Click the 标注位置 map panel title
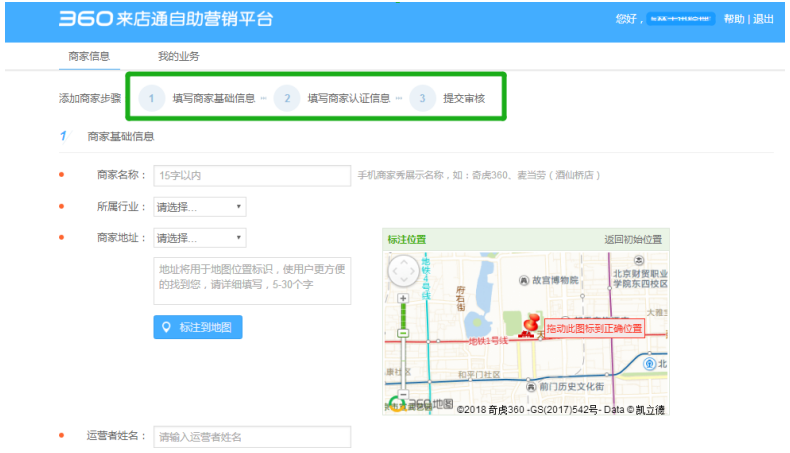The height and width of the screenshot is (453, 790). click(x=407, y=240)
